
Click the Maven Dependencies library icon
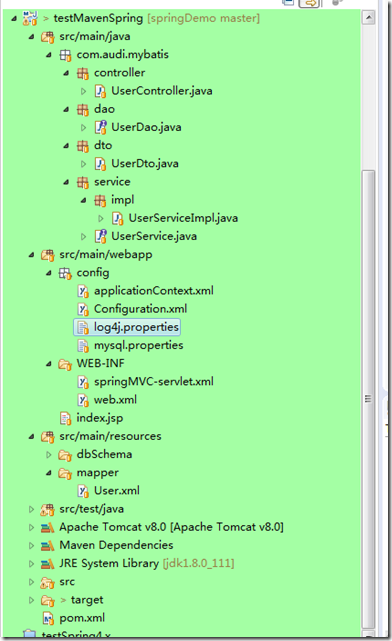[47, 546]
